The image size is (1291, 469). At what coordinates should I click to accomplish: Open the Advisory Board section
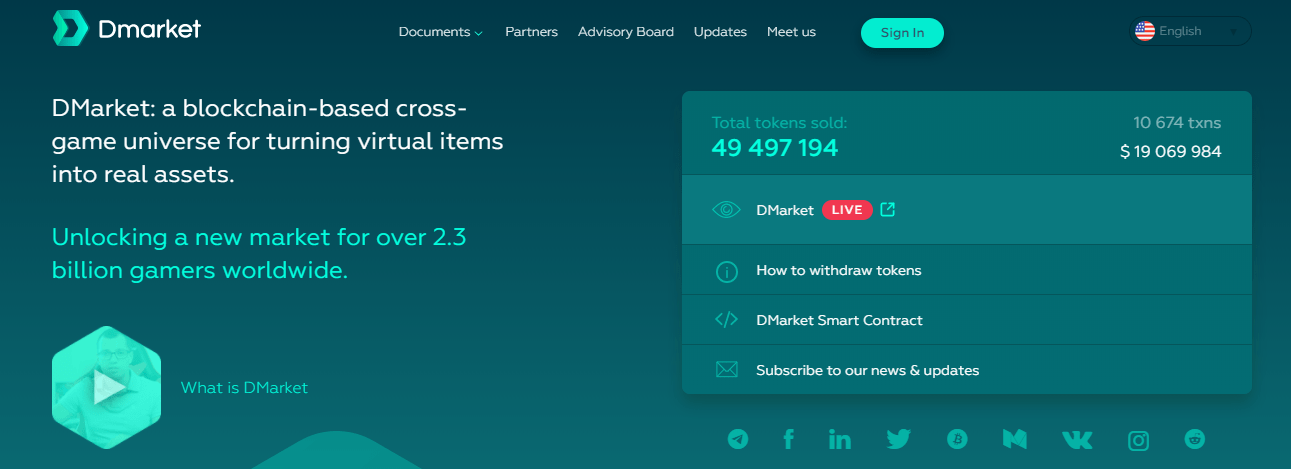coord(626,32)
